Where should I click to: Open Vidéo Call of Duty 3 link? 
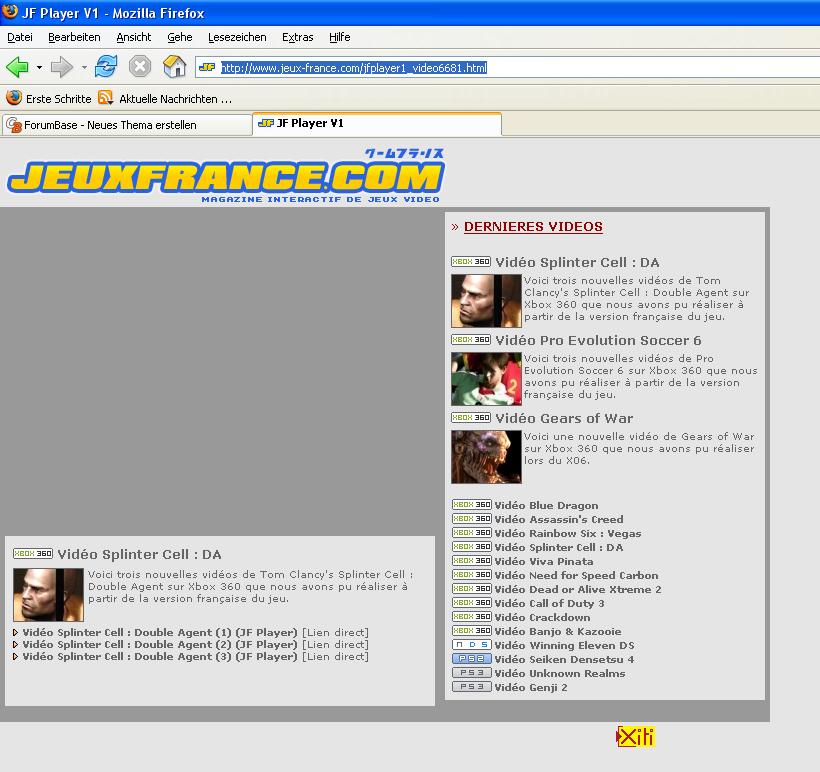[549, 603]
